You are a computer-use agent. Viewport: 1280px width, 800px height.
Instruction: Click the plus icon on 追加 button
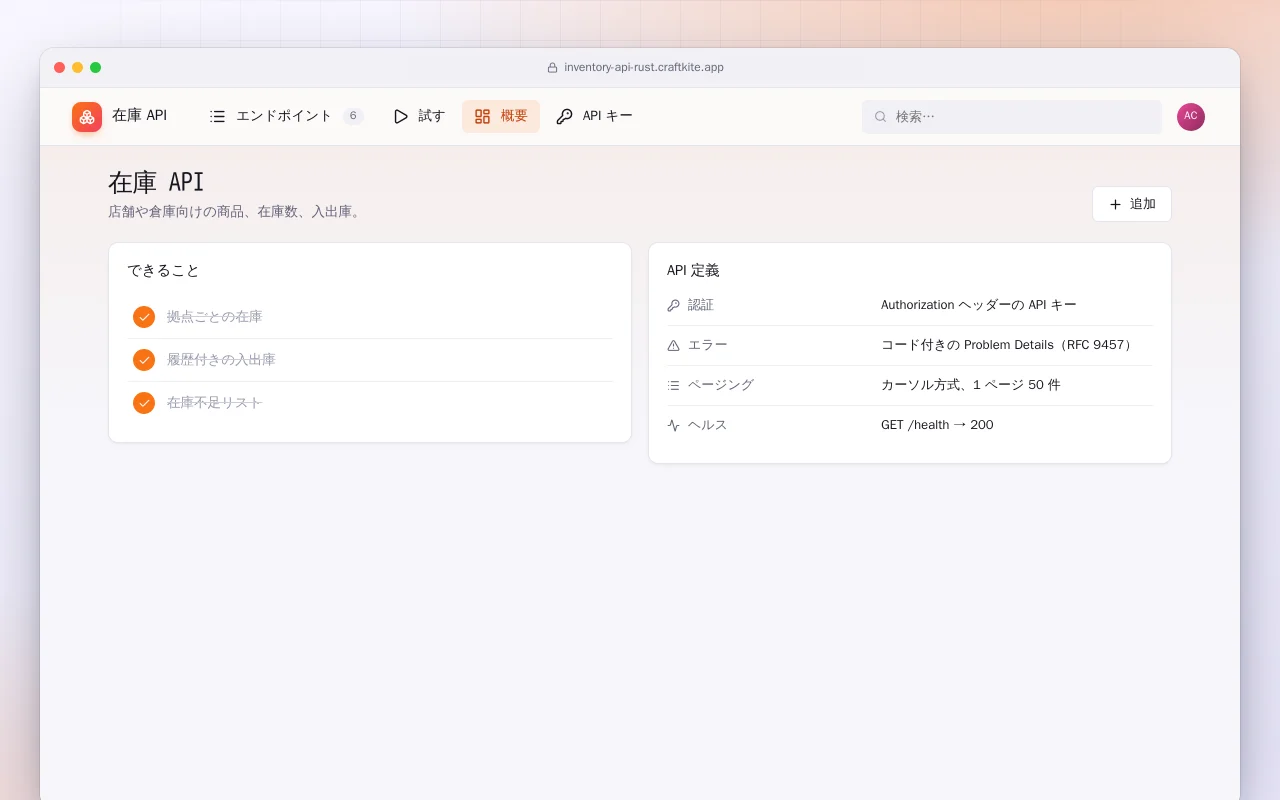coord(1115,204)
